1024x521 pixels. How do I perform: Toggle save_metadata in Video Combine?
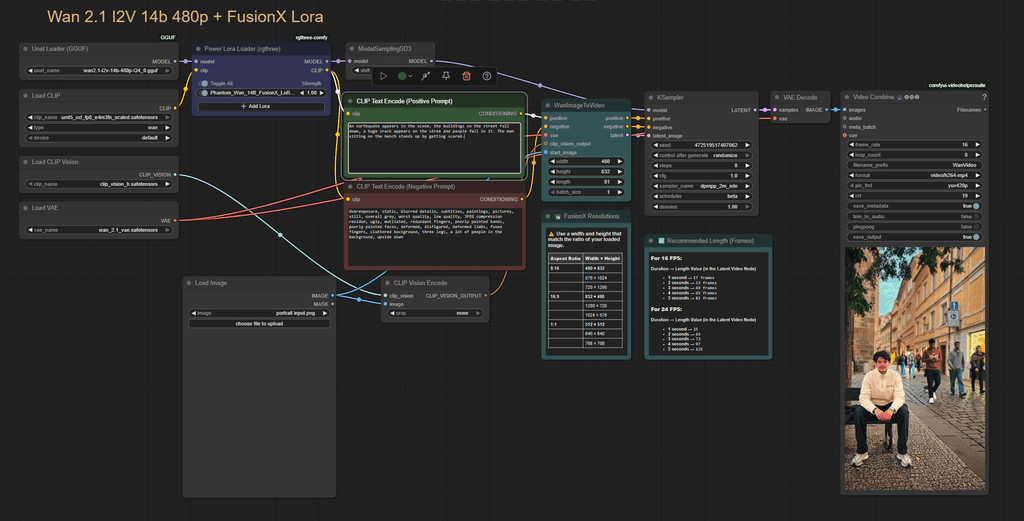pyautogui.click(x=976, y=206)
